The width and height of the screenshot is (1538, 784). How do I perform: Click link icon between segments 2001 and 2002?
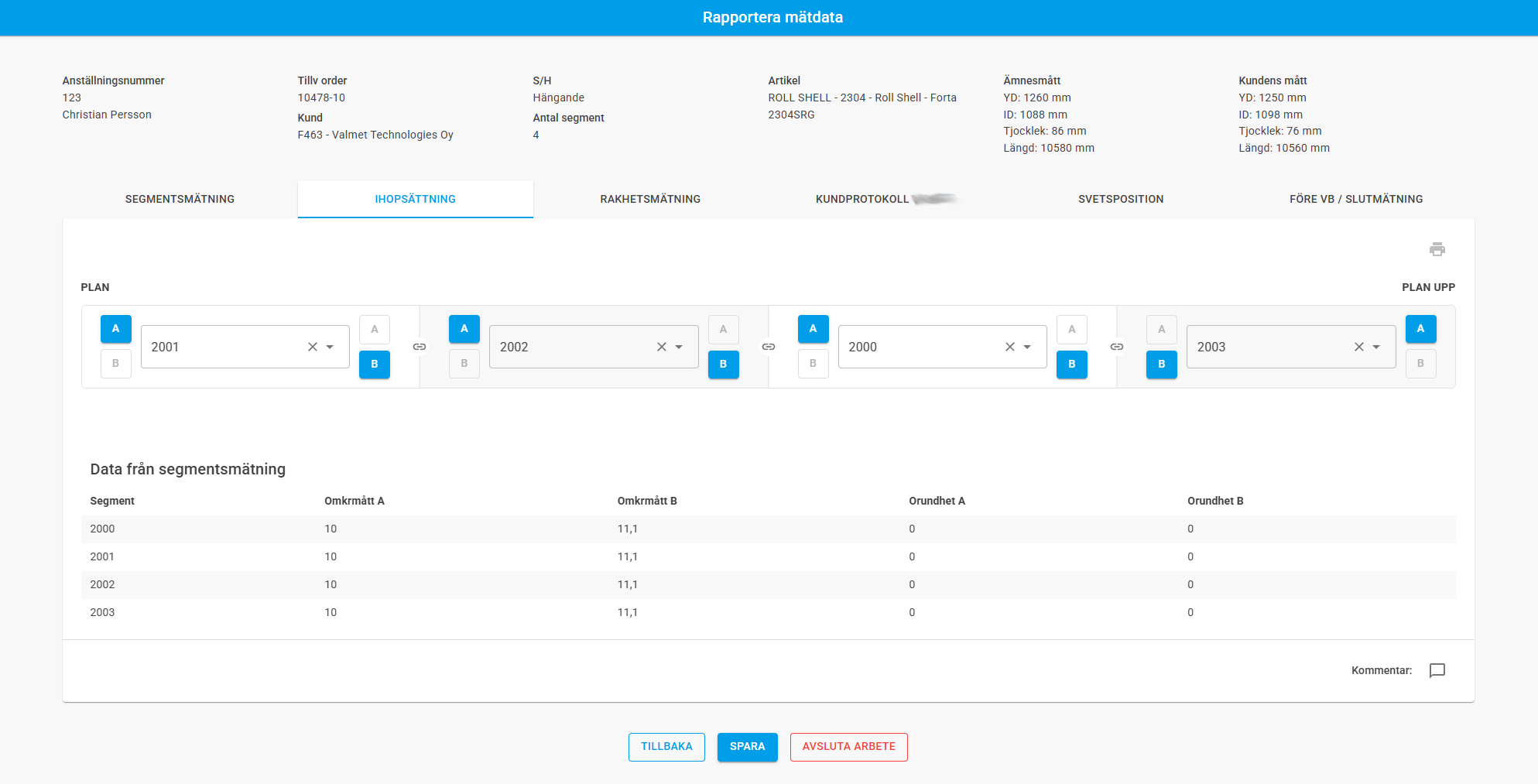pos(420,347)
